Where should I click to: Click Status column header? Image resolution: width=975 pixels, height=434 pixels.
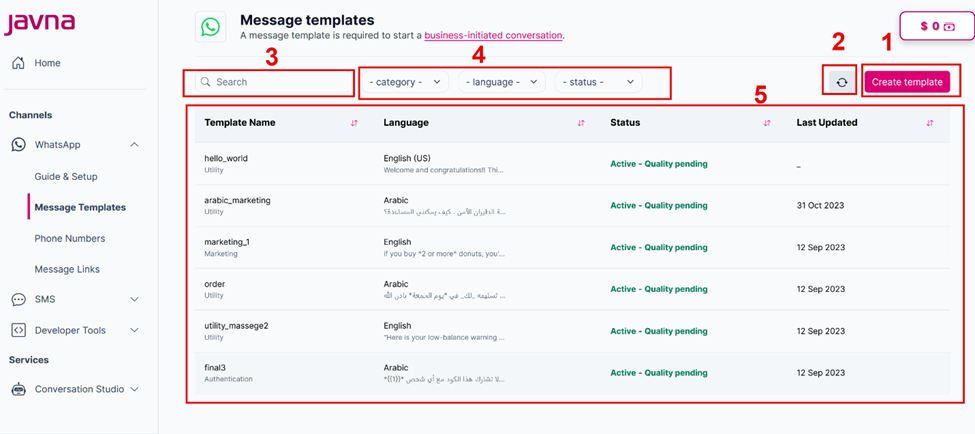tap(625, 123)
